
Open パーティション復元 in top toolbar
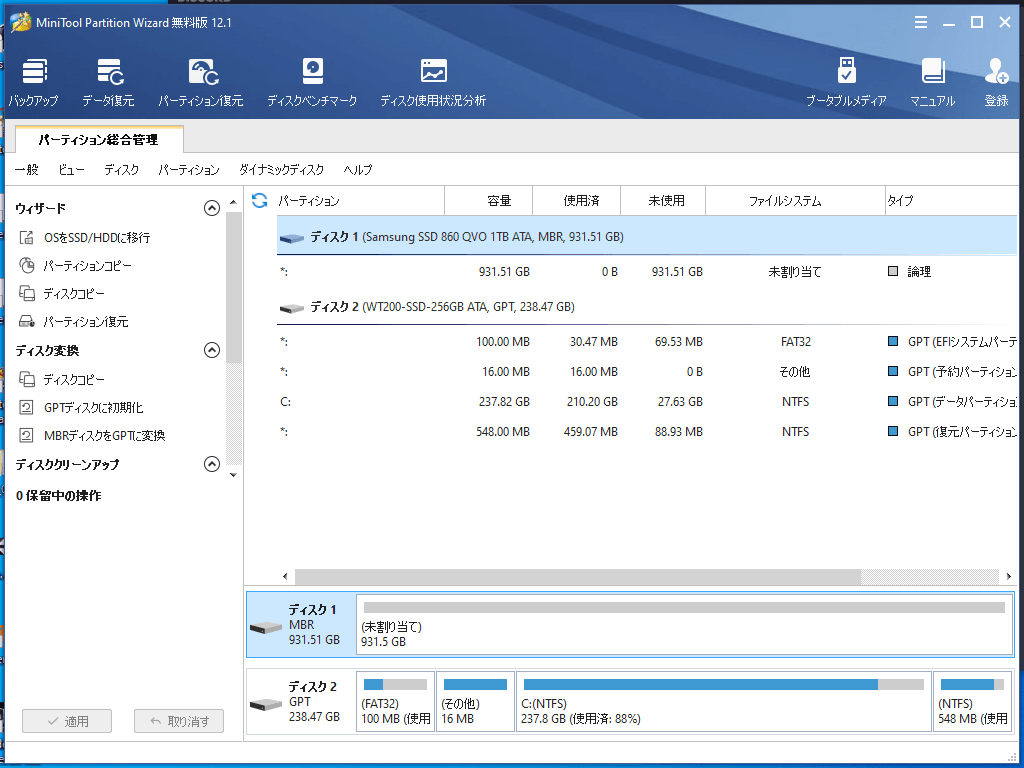[201, 82]
